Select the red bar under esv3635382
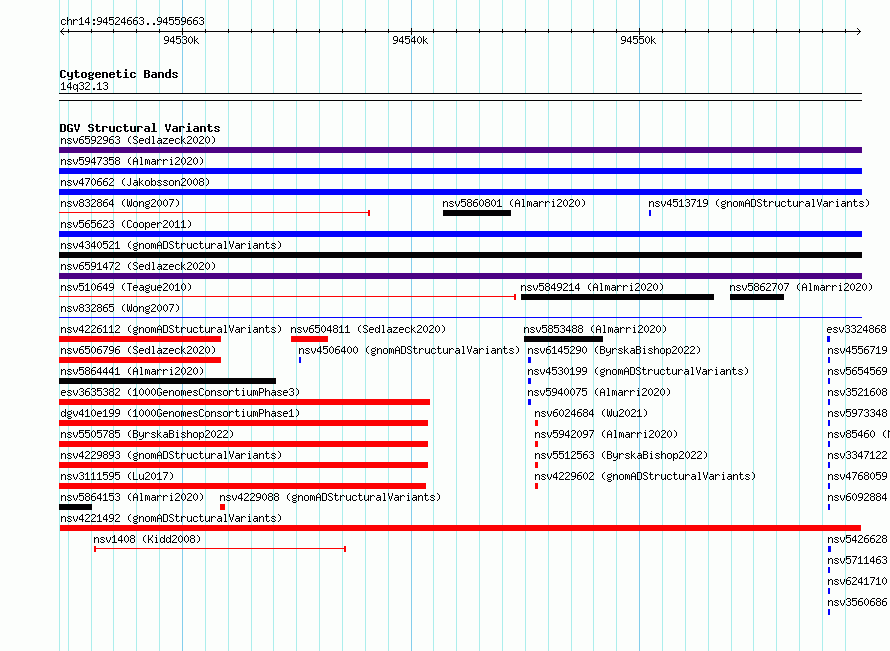 click(x=245, y=402)
